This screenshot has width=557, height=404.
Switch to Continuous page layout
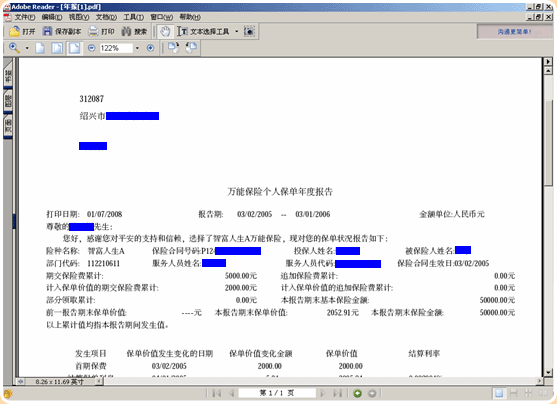(514, 393)
